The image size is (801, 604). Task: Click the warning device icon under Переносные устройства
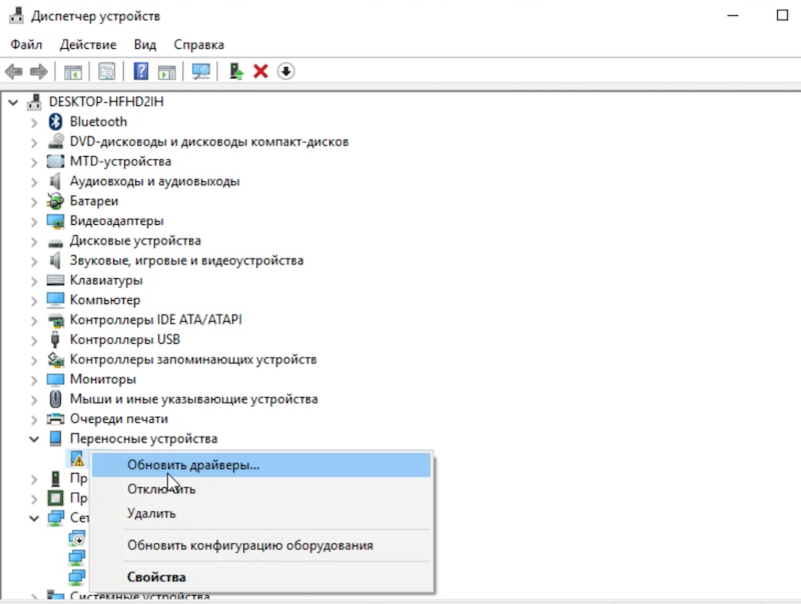[x=77, y=458]
